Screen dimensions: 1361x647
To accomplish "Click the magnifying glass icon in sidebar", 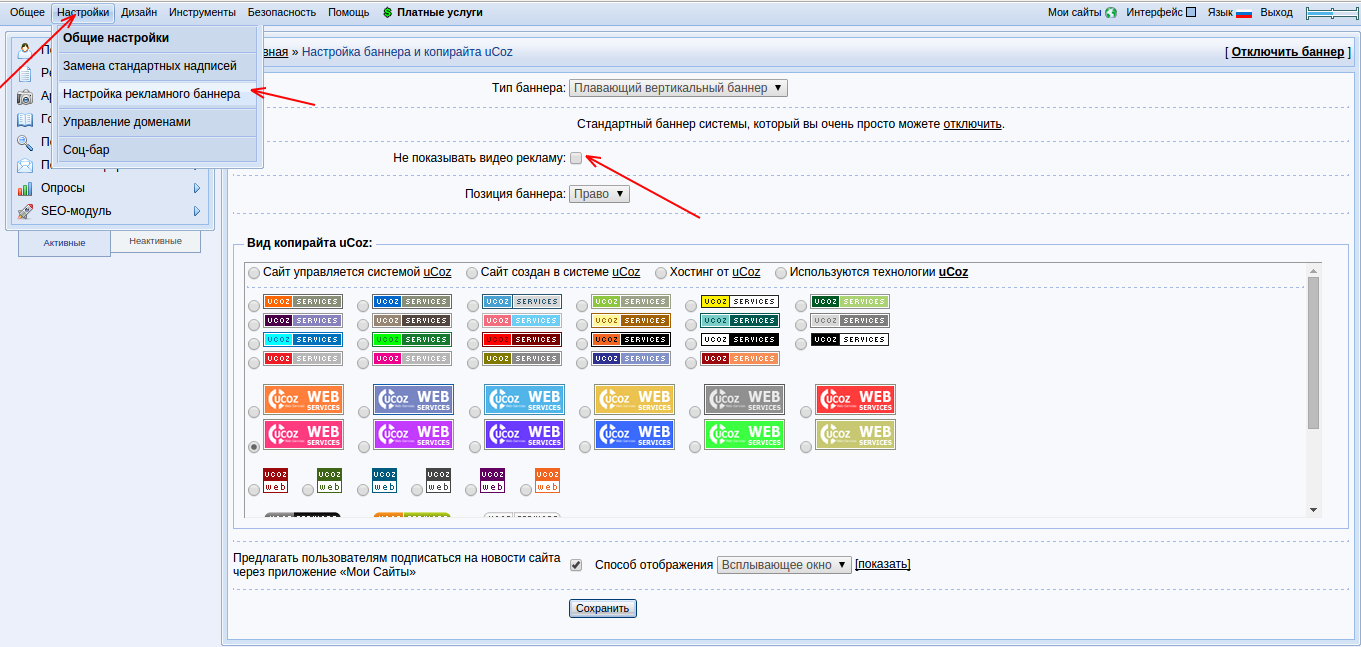I will coord(25,142).
